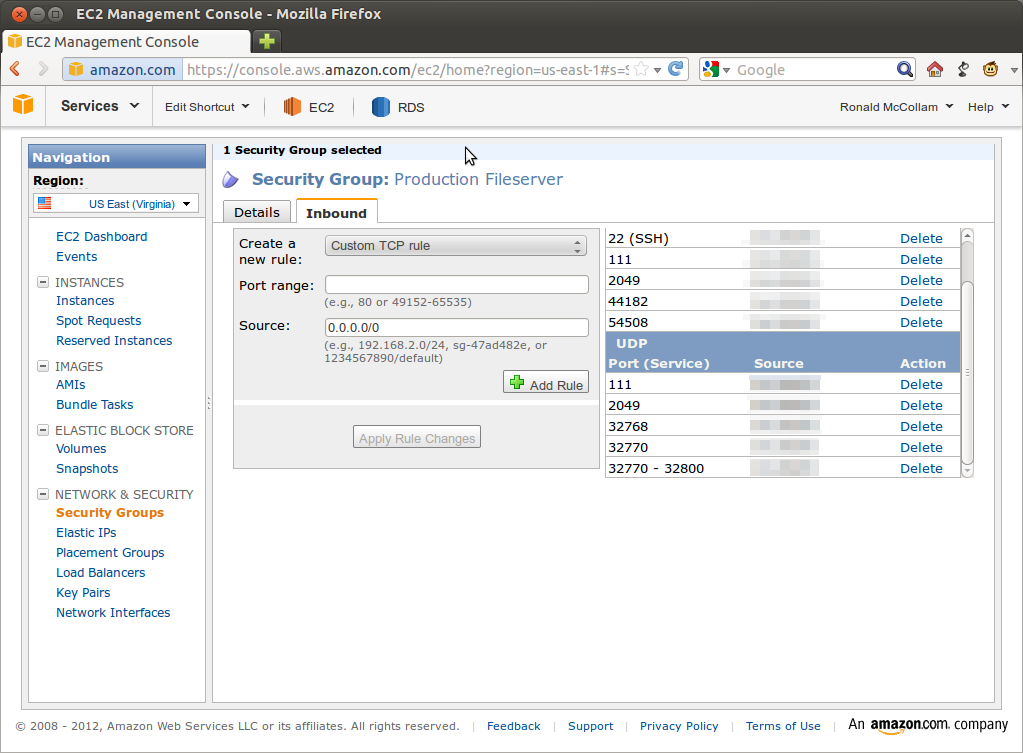Switch to the Details tab
1023x753 pixels.
256,212
